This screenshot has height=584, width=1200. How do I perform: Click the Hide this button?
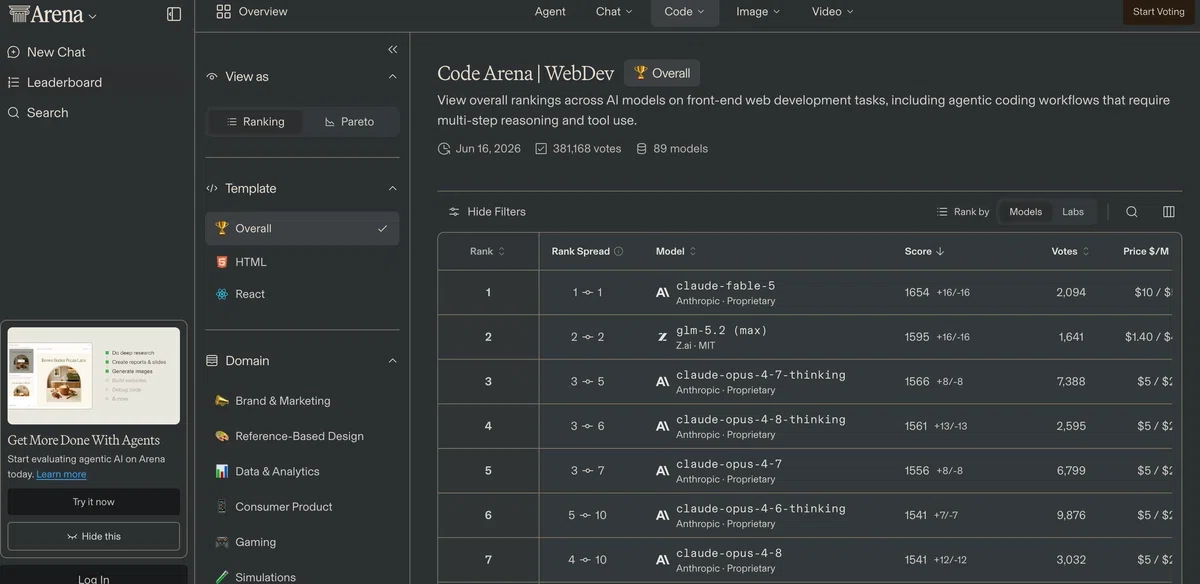tap(94, 536)
